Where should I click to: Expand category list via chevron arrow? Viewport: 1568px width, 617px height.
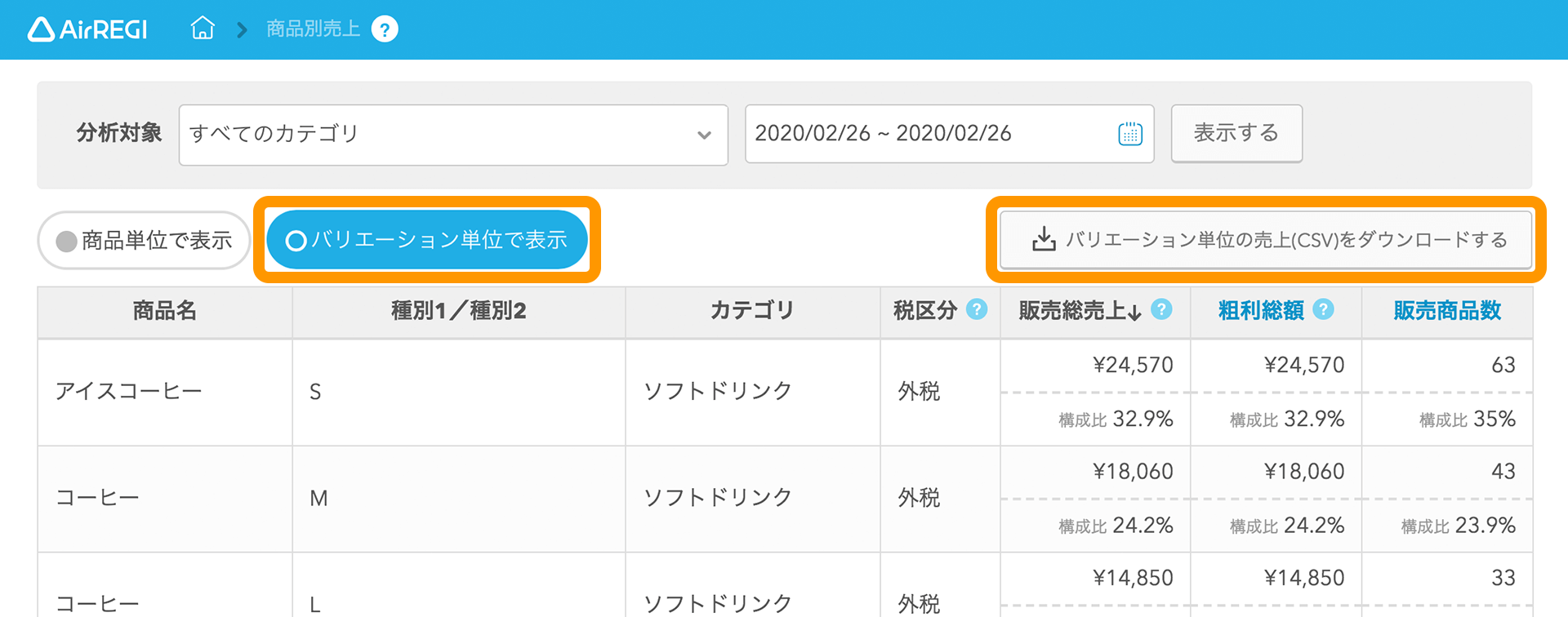point(704,135)
